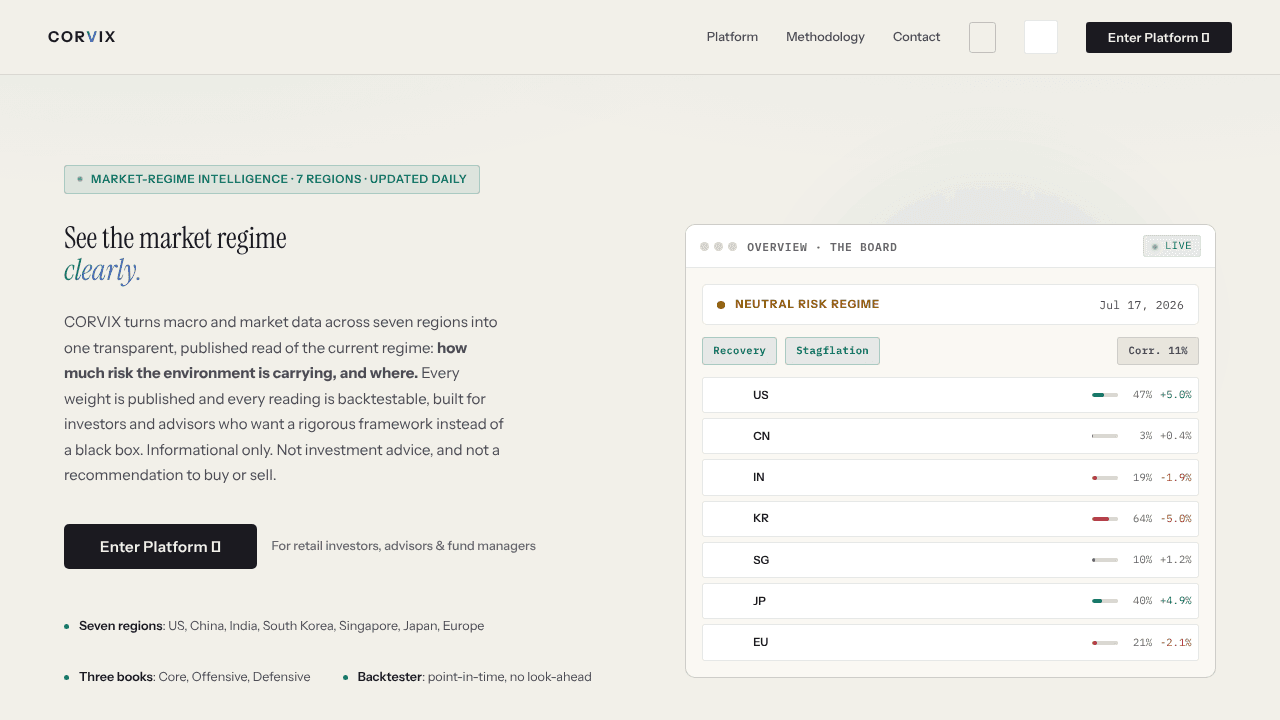Click the white square button left of header Enter Platform
Image resolution: width=1280 pixels, height=720 pixels.
coord(1041,37)
